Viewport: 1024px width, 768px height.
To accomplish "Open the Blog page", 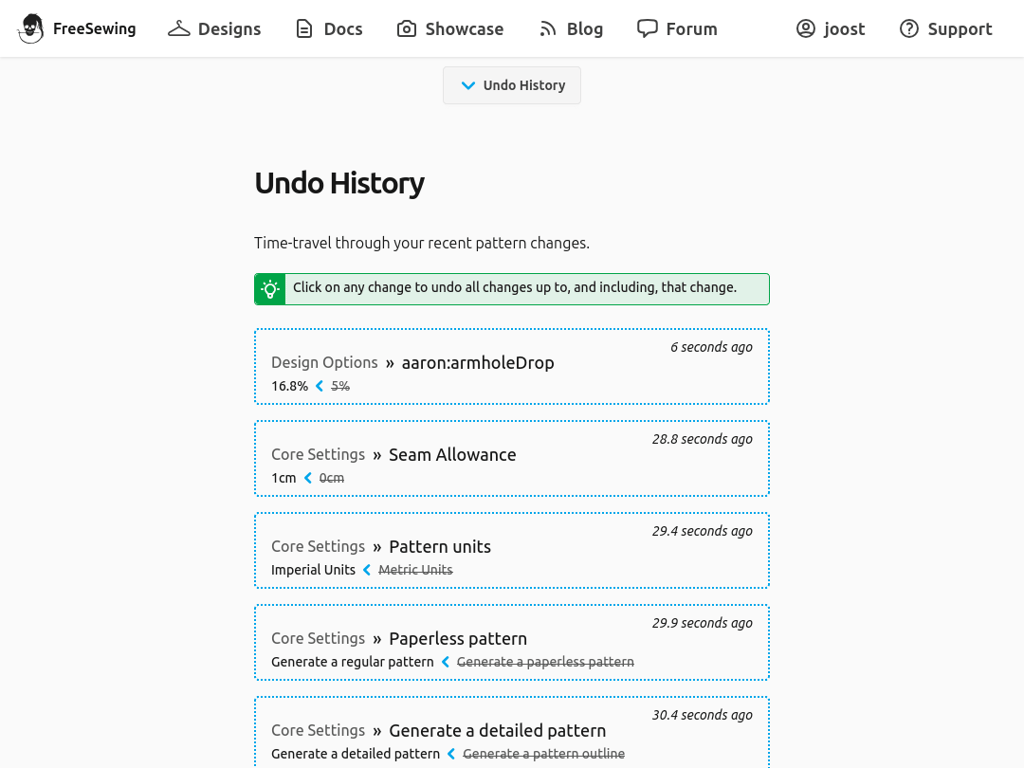I will click(x=571, y=29).
